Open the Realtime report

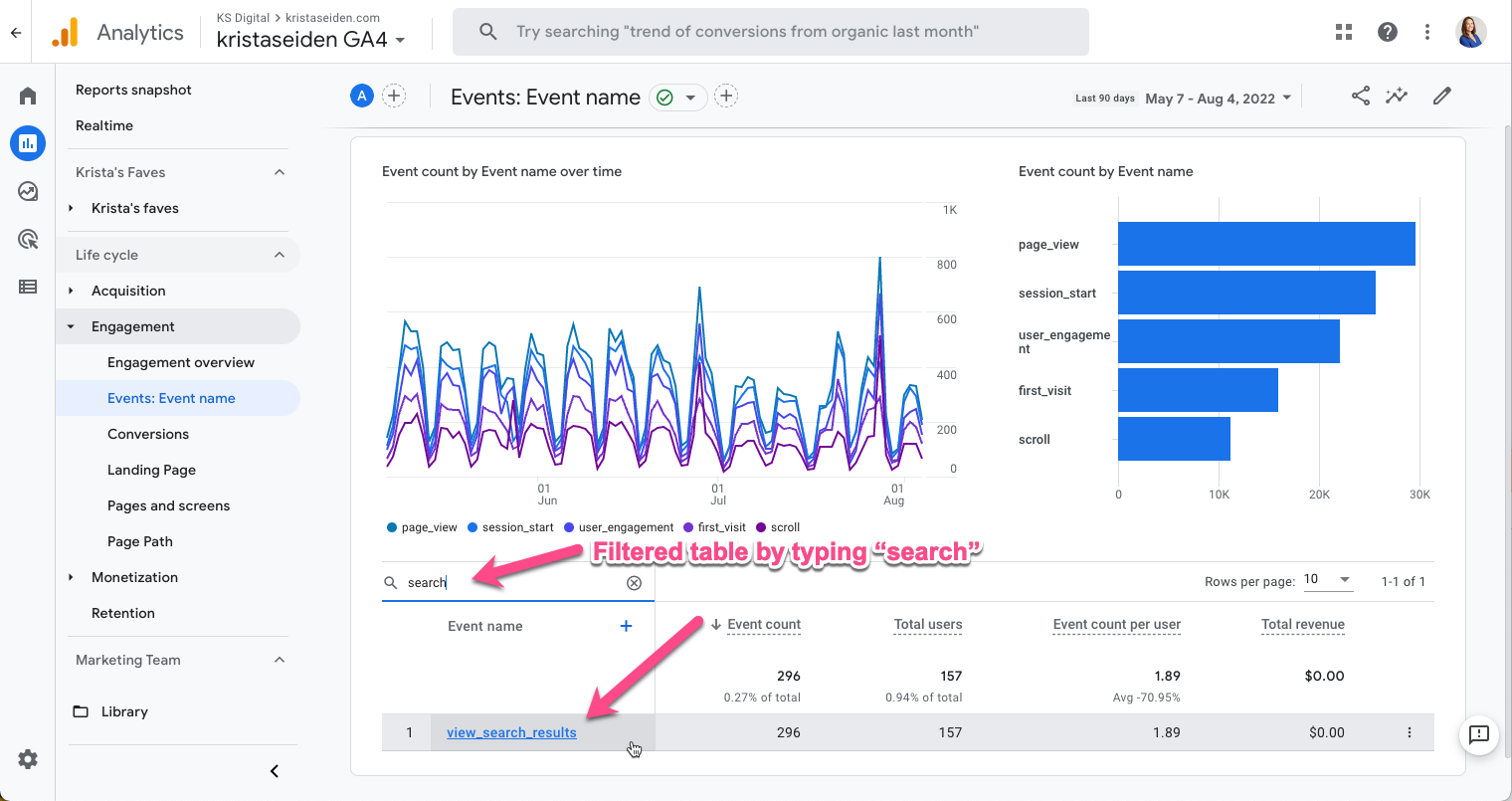104,125
